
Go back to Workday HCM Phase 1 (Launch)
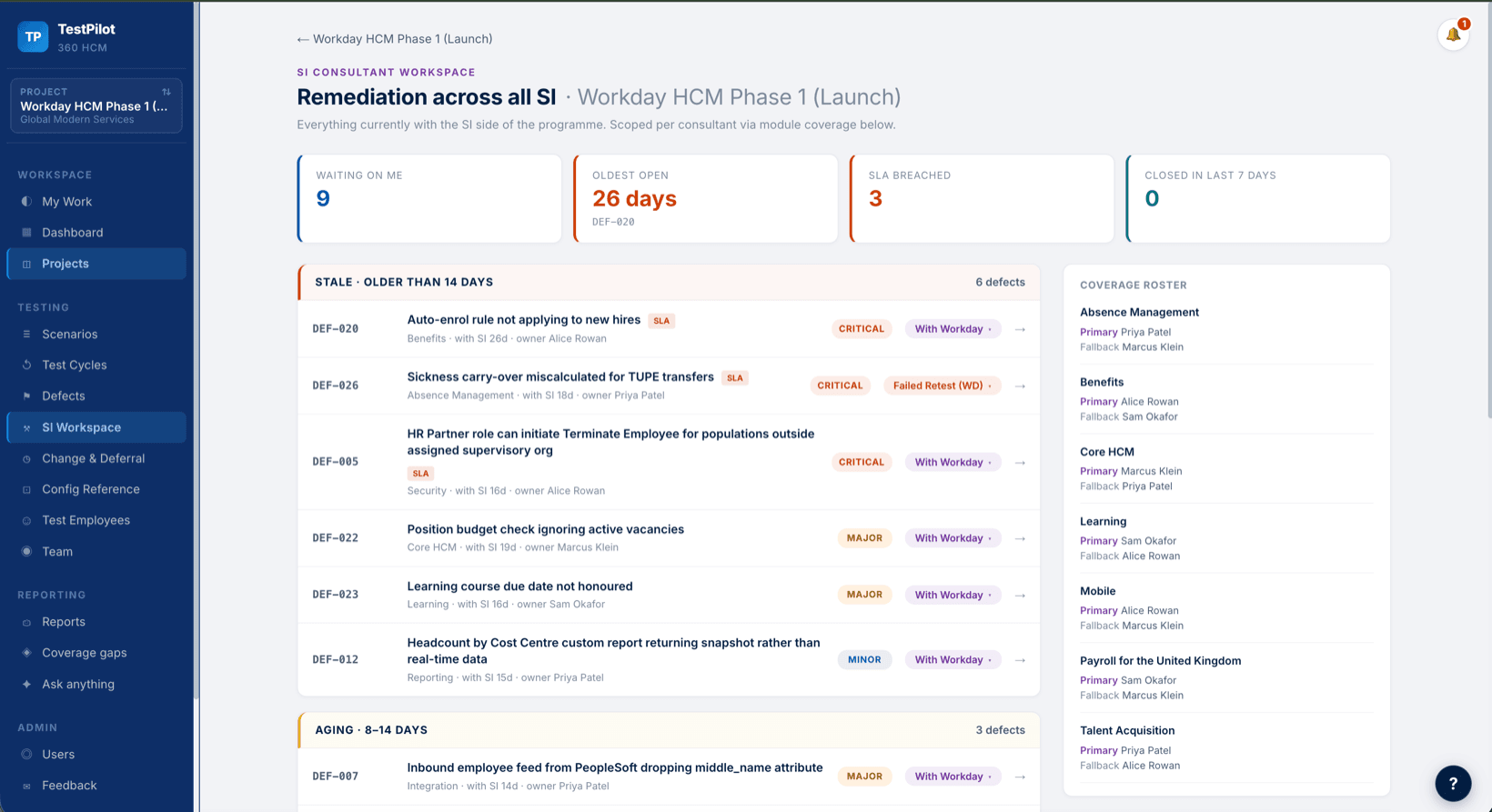(395, 39)
